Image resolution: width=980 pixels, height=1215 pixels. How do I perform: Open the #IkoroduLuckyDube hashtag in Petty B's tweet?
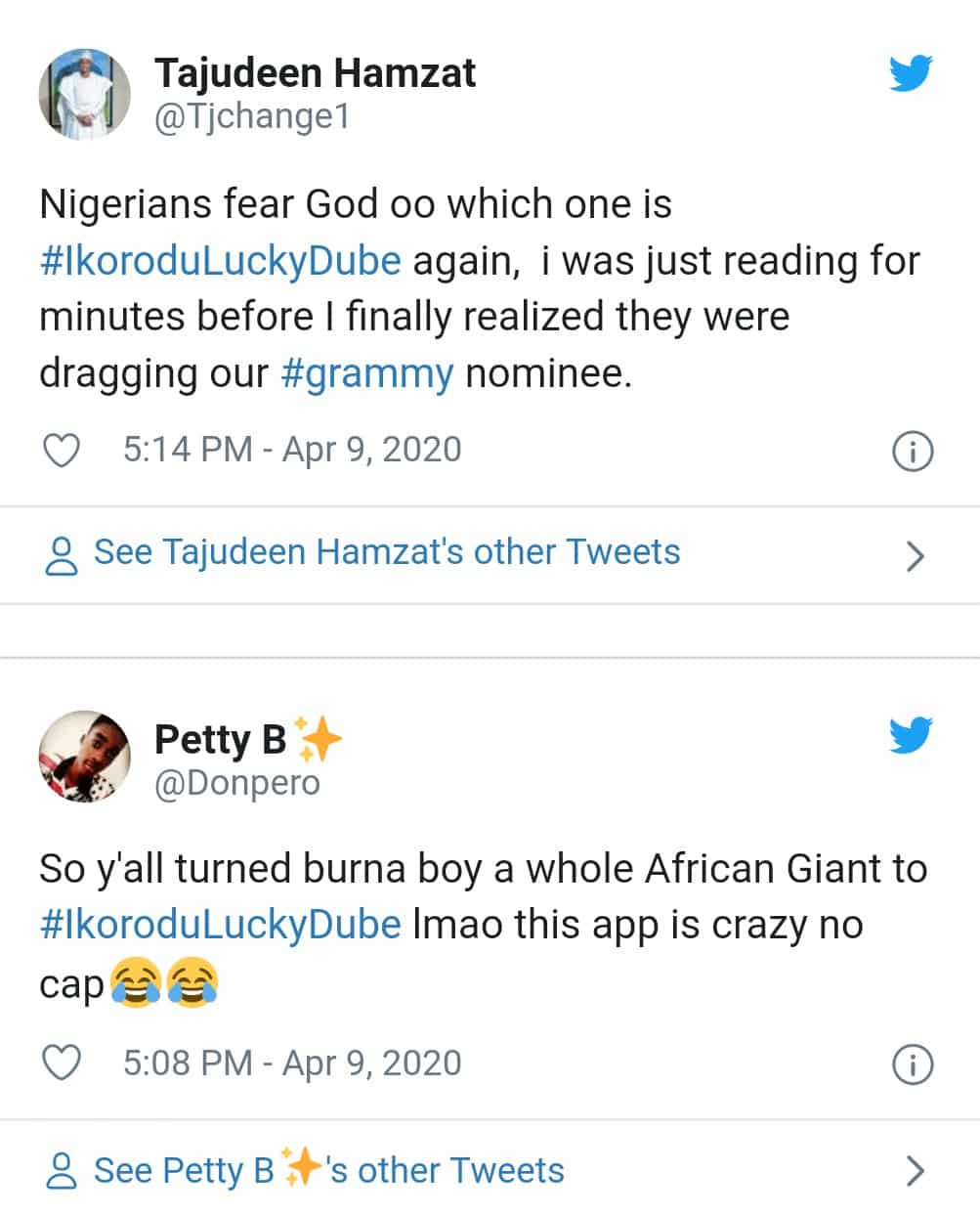tap(221, 925)
